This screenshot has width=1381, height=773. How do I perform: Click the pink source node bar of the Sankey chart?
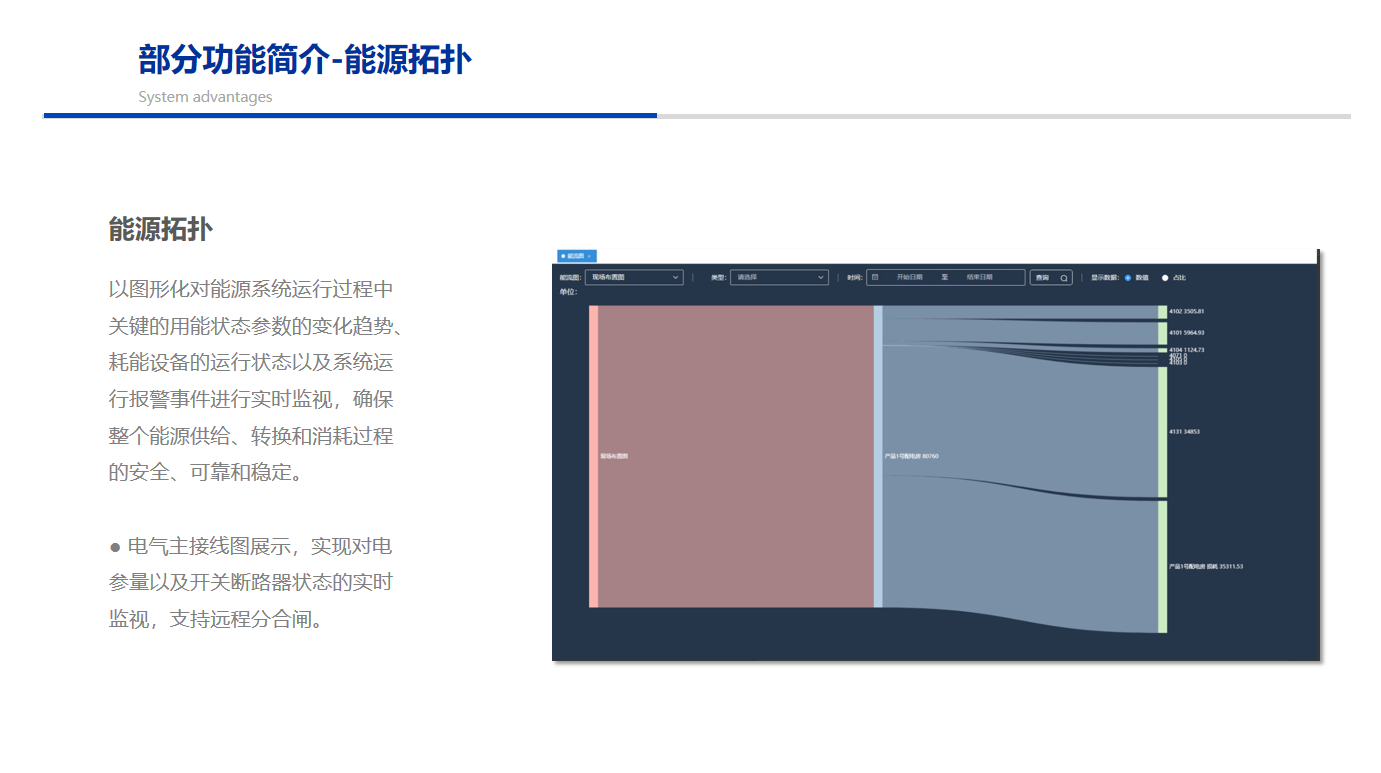(593, 456)
